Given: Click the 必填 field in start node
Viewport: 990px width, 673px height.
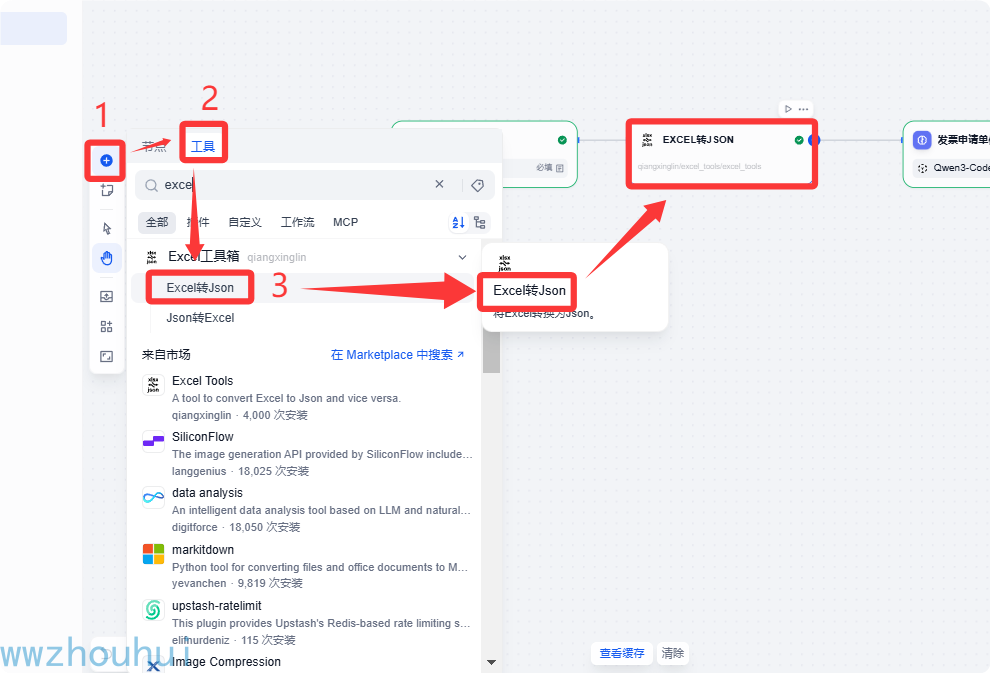Looking at the screenshot, I should pos(551,167).
